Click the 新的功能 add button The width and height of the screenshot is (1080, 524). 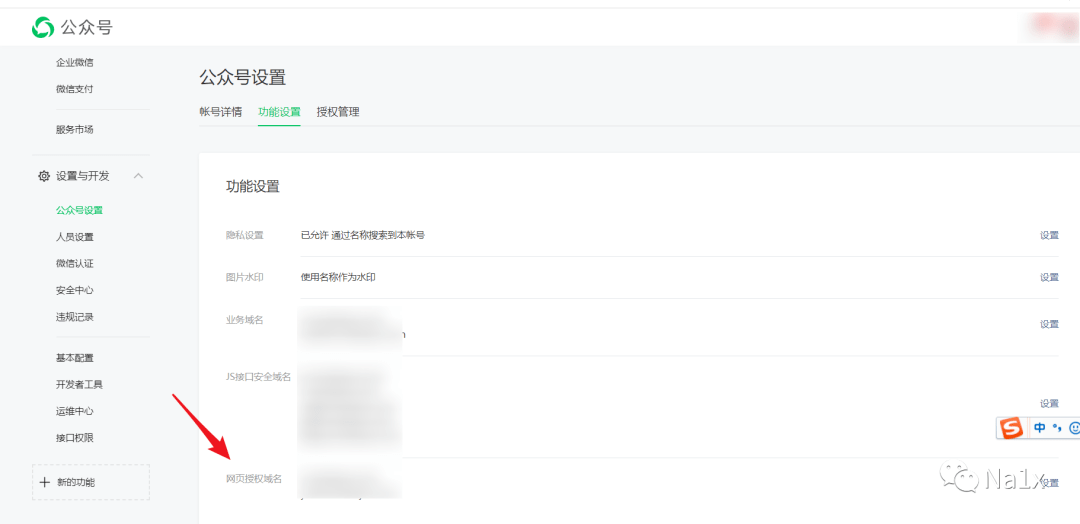click(91, 483)
